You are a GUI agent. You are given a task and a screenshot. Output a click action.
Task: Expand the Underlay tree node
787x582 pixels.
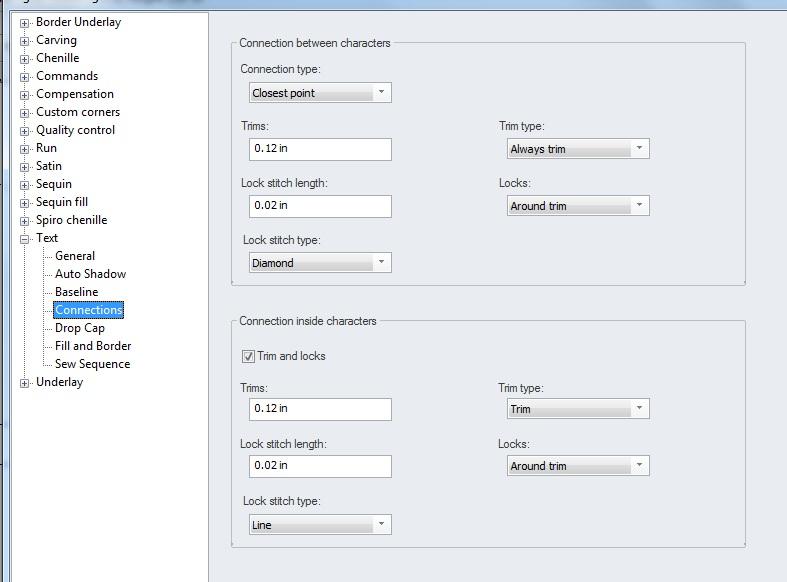coord(25,382)
